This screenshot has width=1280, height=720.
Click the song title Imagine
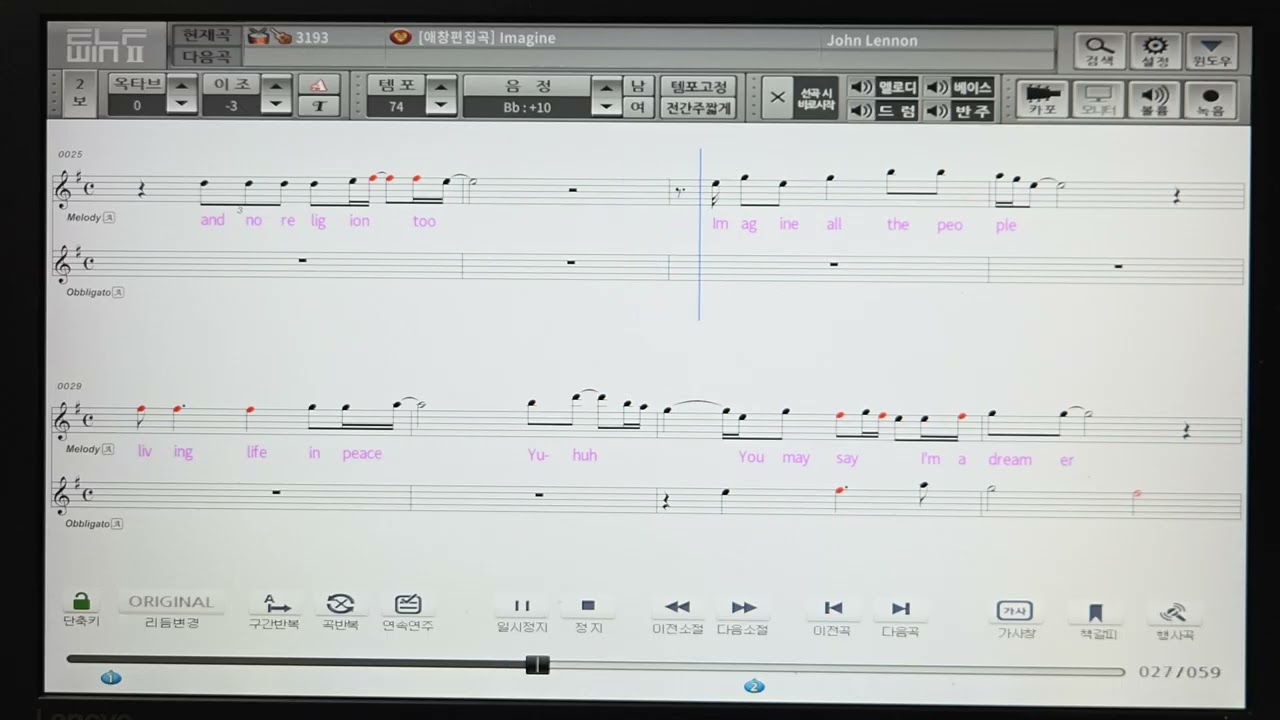tap(527, 38)
